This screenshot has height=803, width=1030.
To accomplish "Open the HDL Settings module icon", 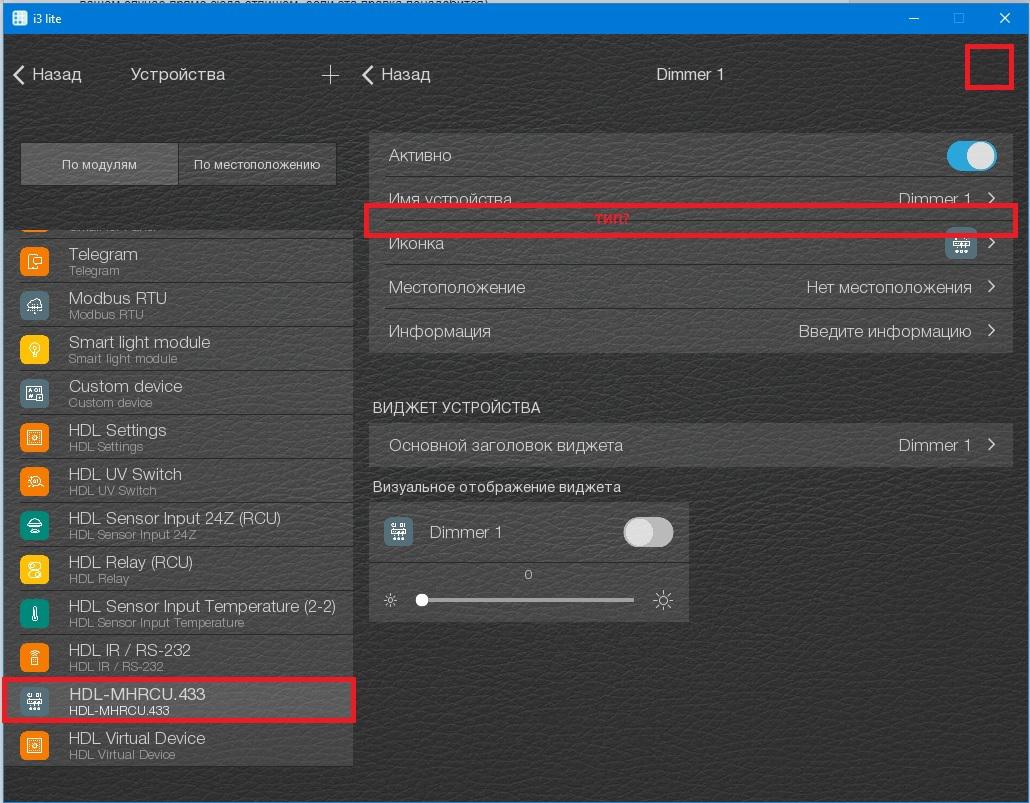I will pyautogui.click(x=35, y=438).
